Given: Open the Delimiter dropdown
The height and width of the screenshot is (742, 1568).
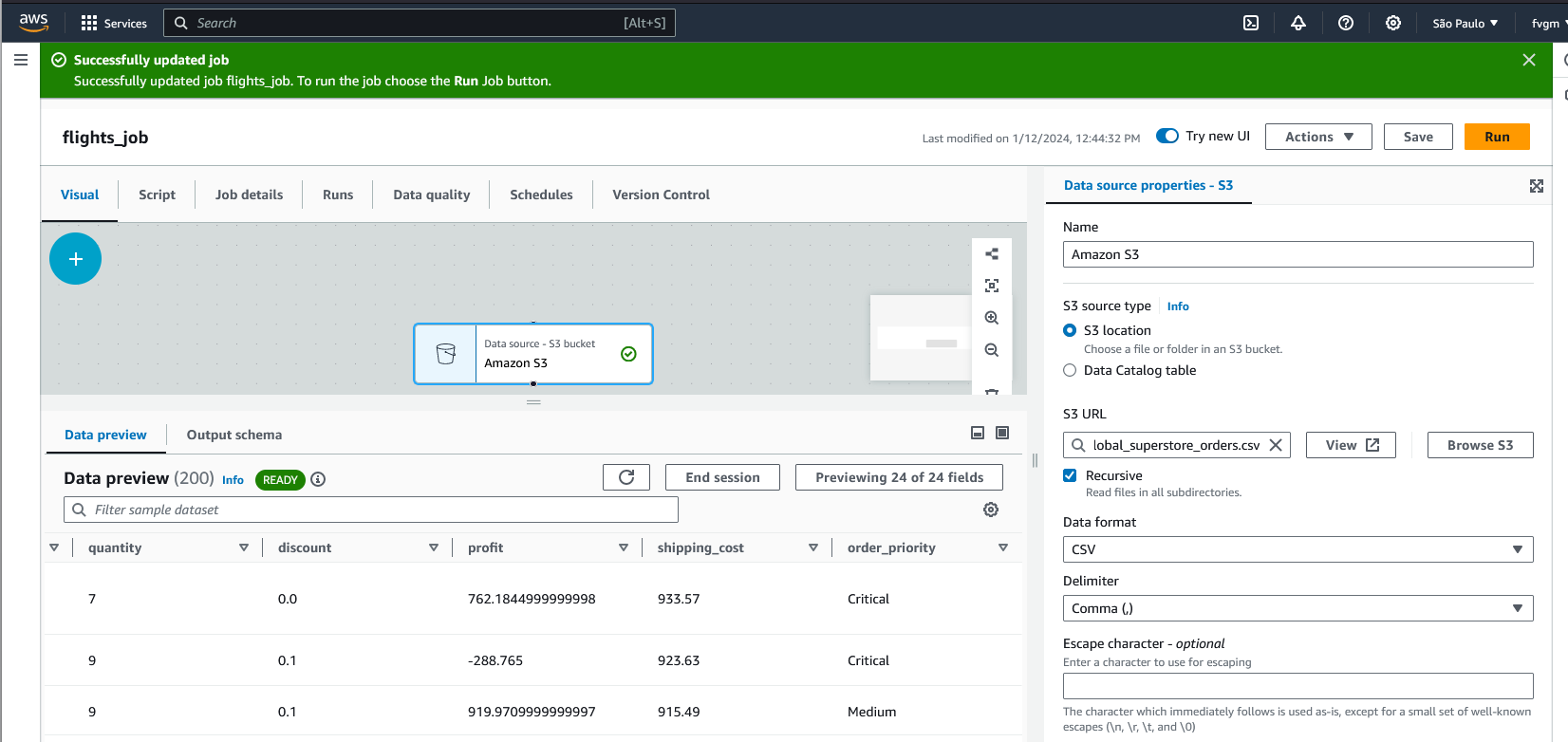Looking at the screenshot, I should [1297, 608].
